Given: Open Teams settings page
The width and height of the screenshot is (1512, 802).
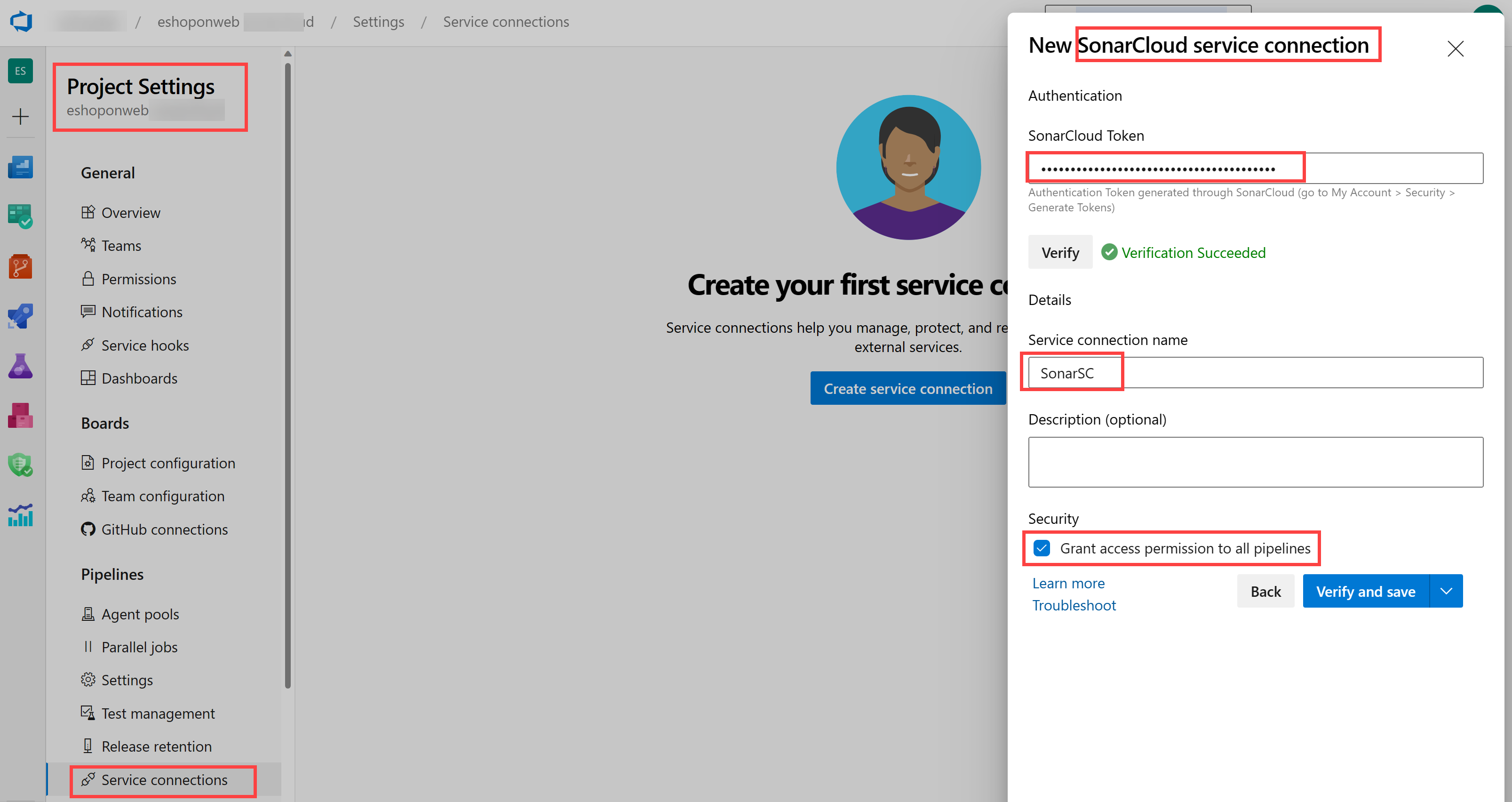Looking at the screenshot, I should (121, 245).
